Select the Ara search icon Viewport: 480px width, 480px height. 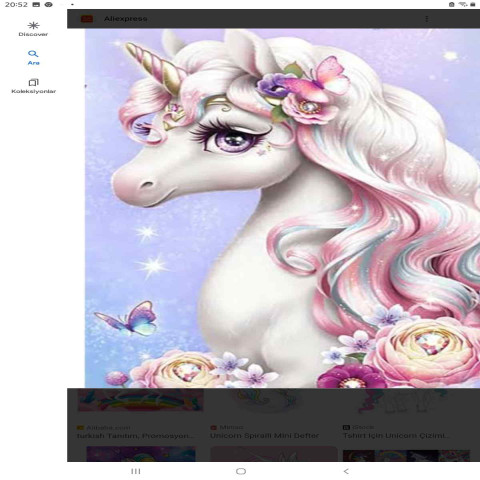tap(33, 54)
